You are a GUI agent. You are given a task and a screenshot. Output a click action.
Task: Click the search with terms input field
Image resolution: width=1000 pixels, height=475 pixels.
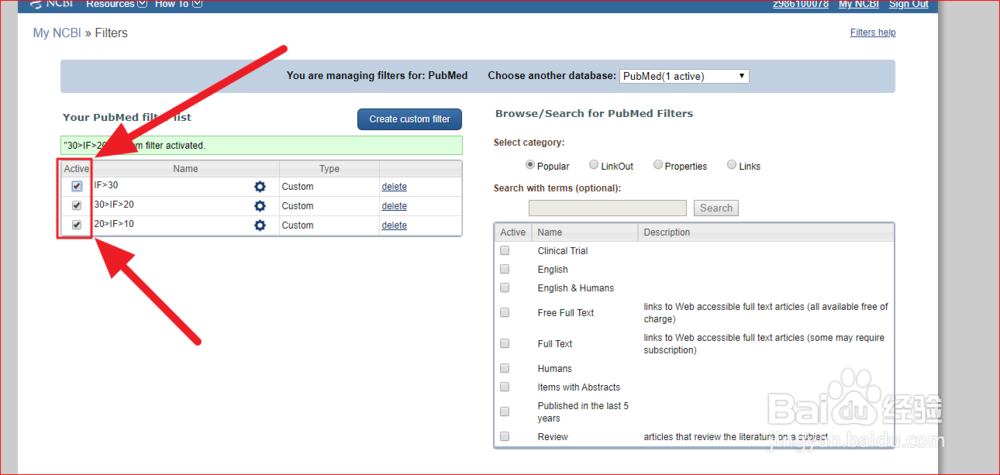pos(607,208)
